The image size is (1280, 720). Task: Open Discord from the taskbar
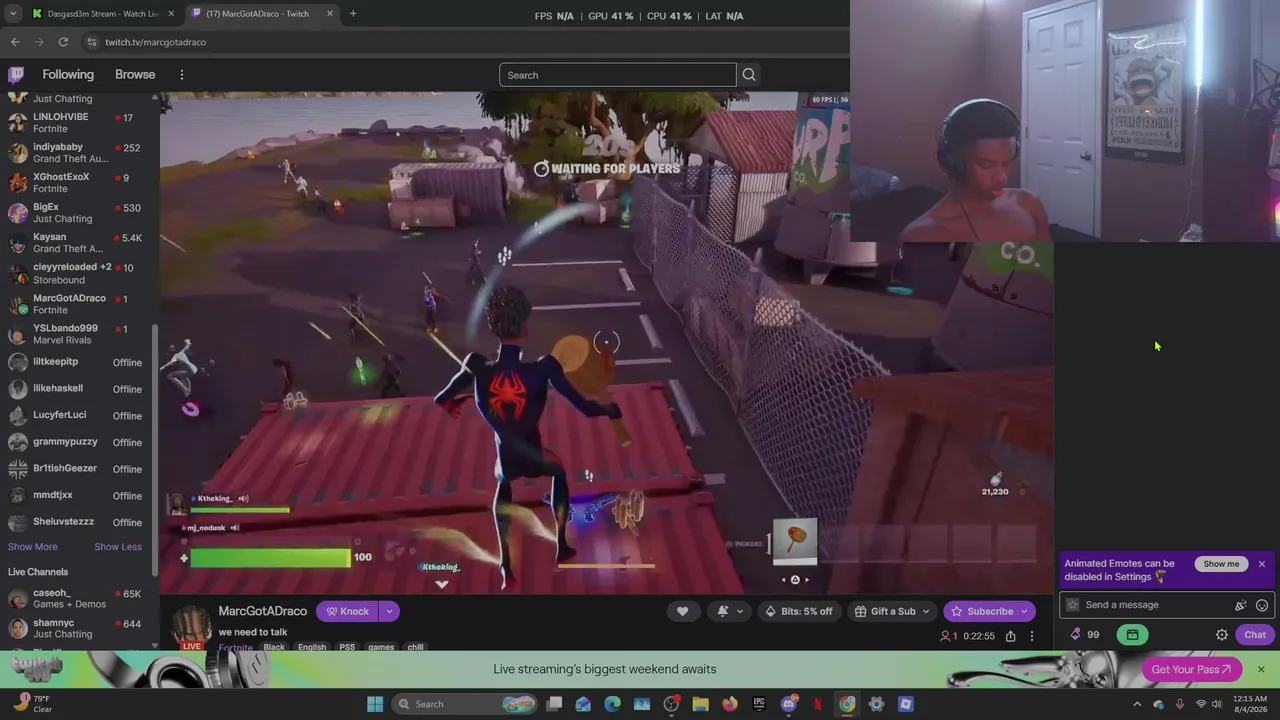tap(789, 704)
